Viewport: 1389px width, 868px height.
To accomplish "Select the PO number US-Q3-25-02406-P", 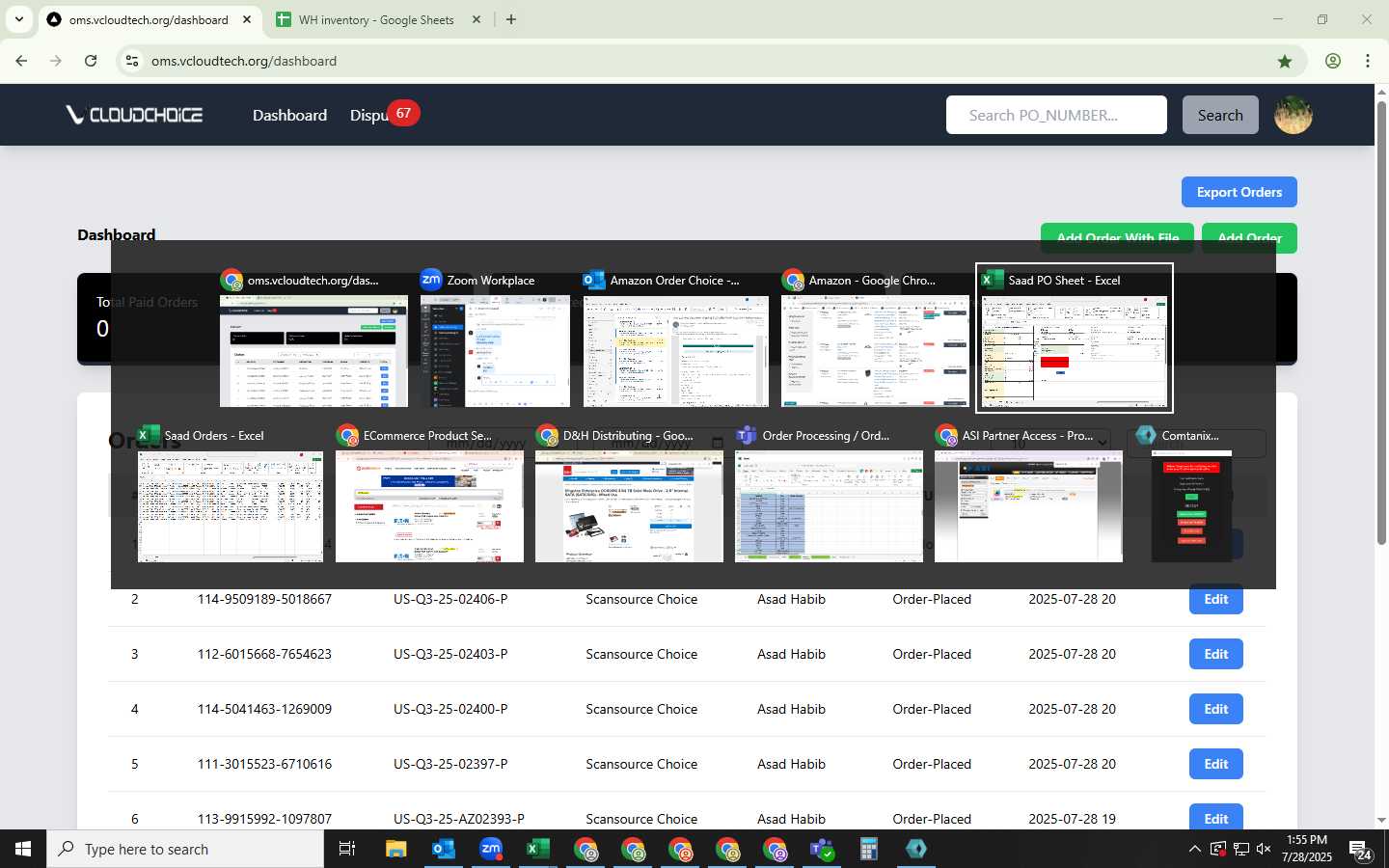I will click(x=450, y=599).
